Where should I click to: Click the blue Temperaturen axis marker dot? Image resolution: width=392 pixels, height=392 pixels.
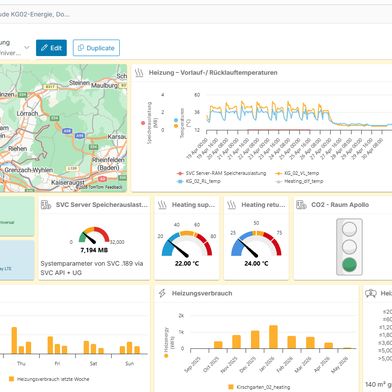pyautogui.click(x=176, y=120)
